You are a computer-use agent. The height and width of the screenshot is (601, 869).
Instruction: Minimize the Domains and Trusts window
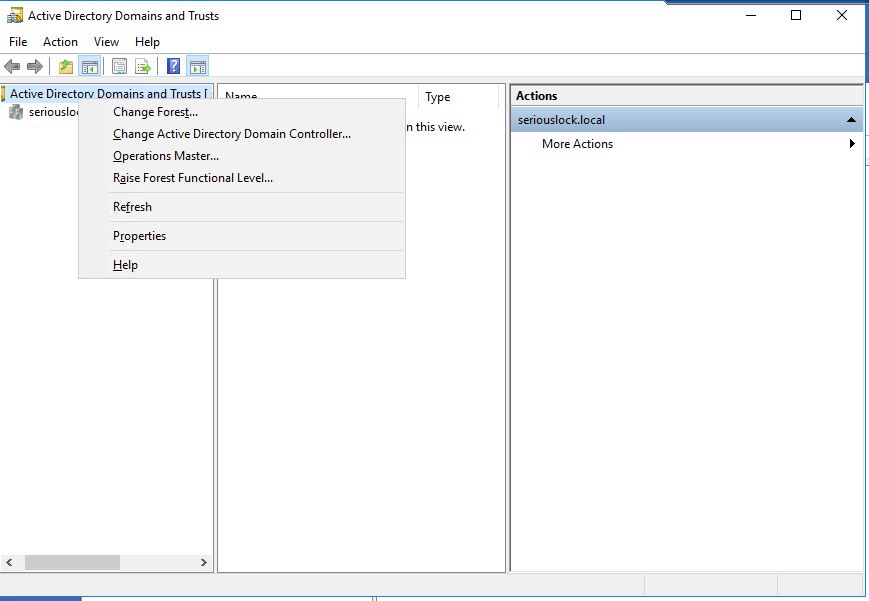pyautogui.click(x=751, y=16)
